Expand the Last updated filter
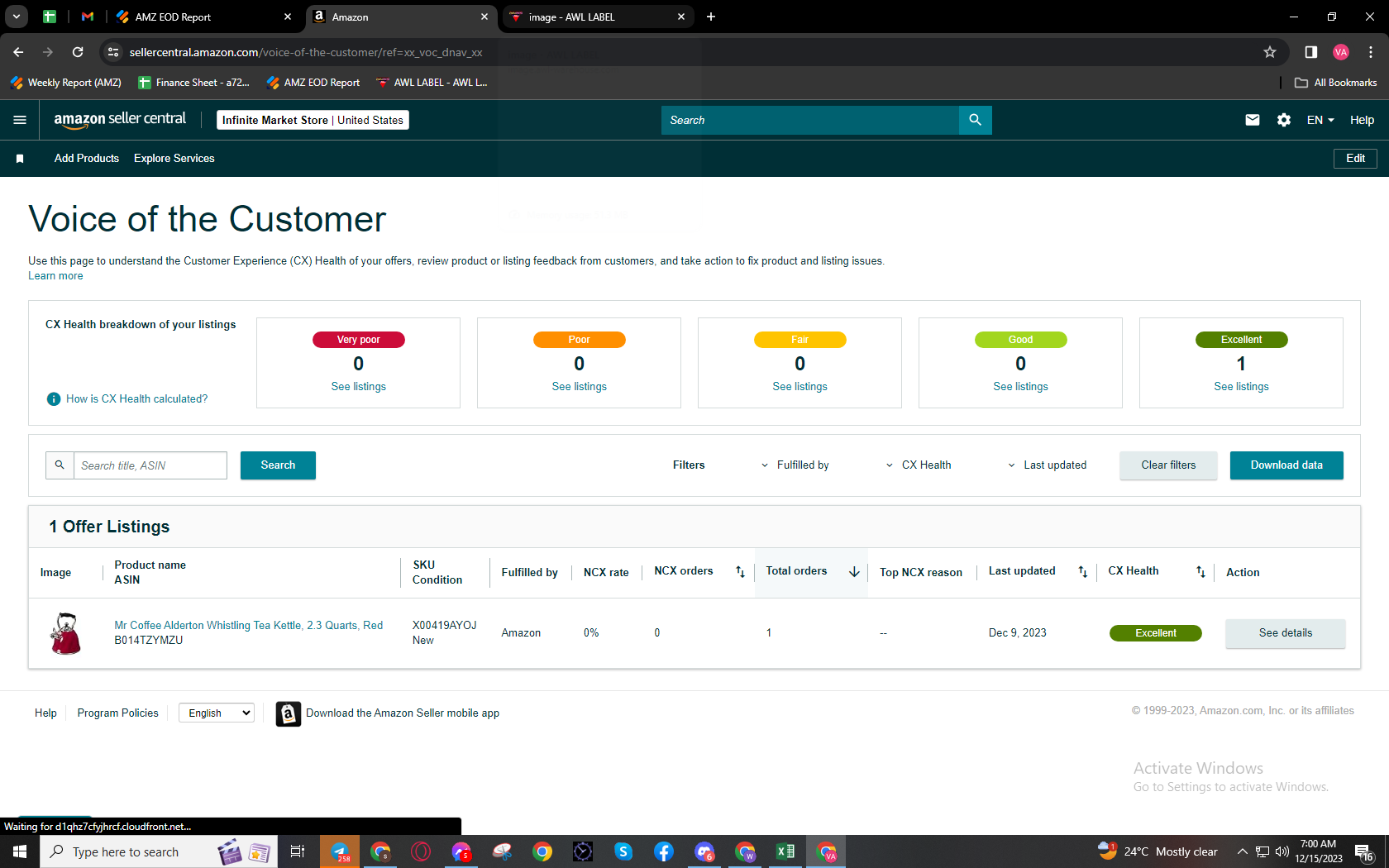The image size is (1389, 868). (x=1047, y=465)
